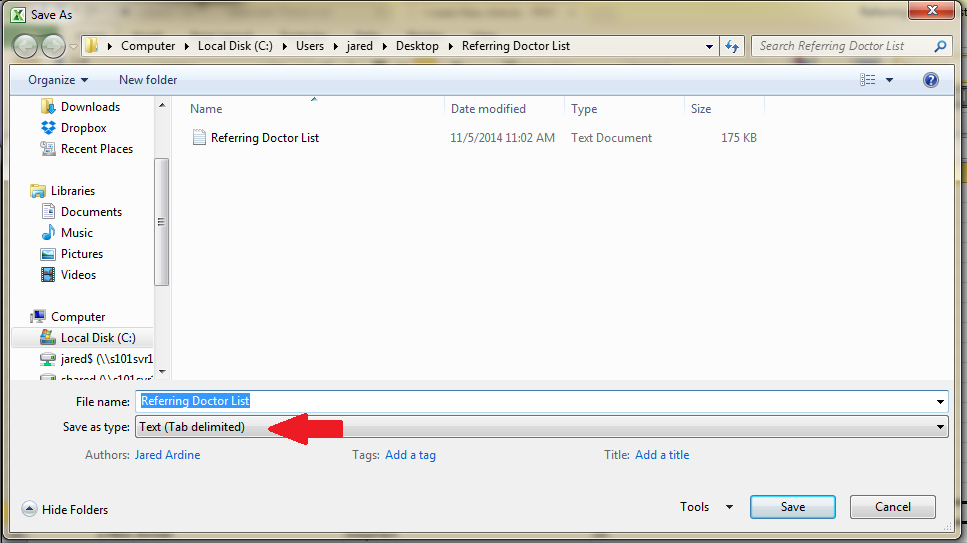Click the Add a tag link
967x543 pixels.
pos(410,455)
